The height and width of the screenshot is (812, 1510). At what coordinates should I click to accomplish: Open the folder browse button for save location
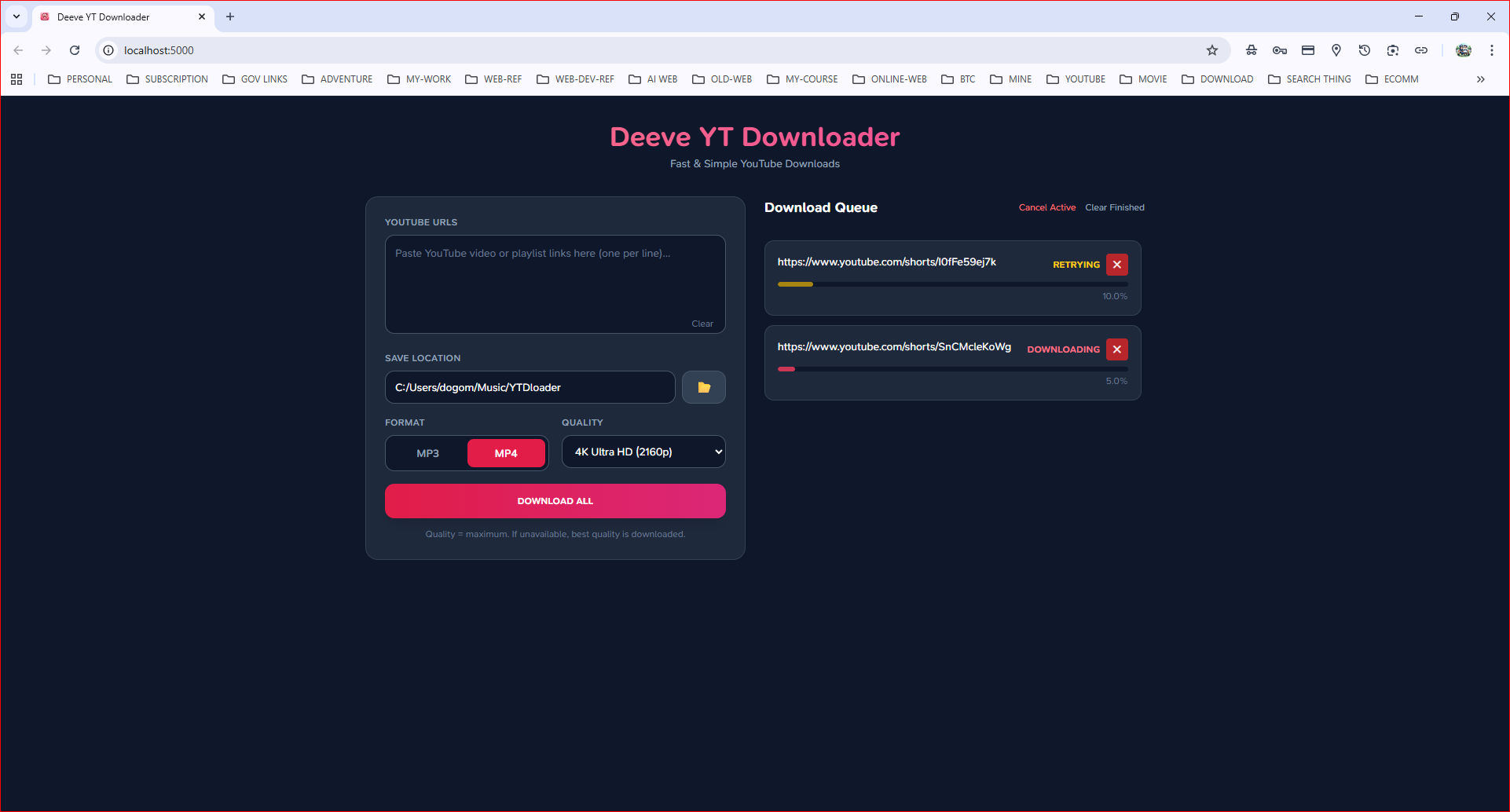coord(704,387)
